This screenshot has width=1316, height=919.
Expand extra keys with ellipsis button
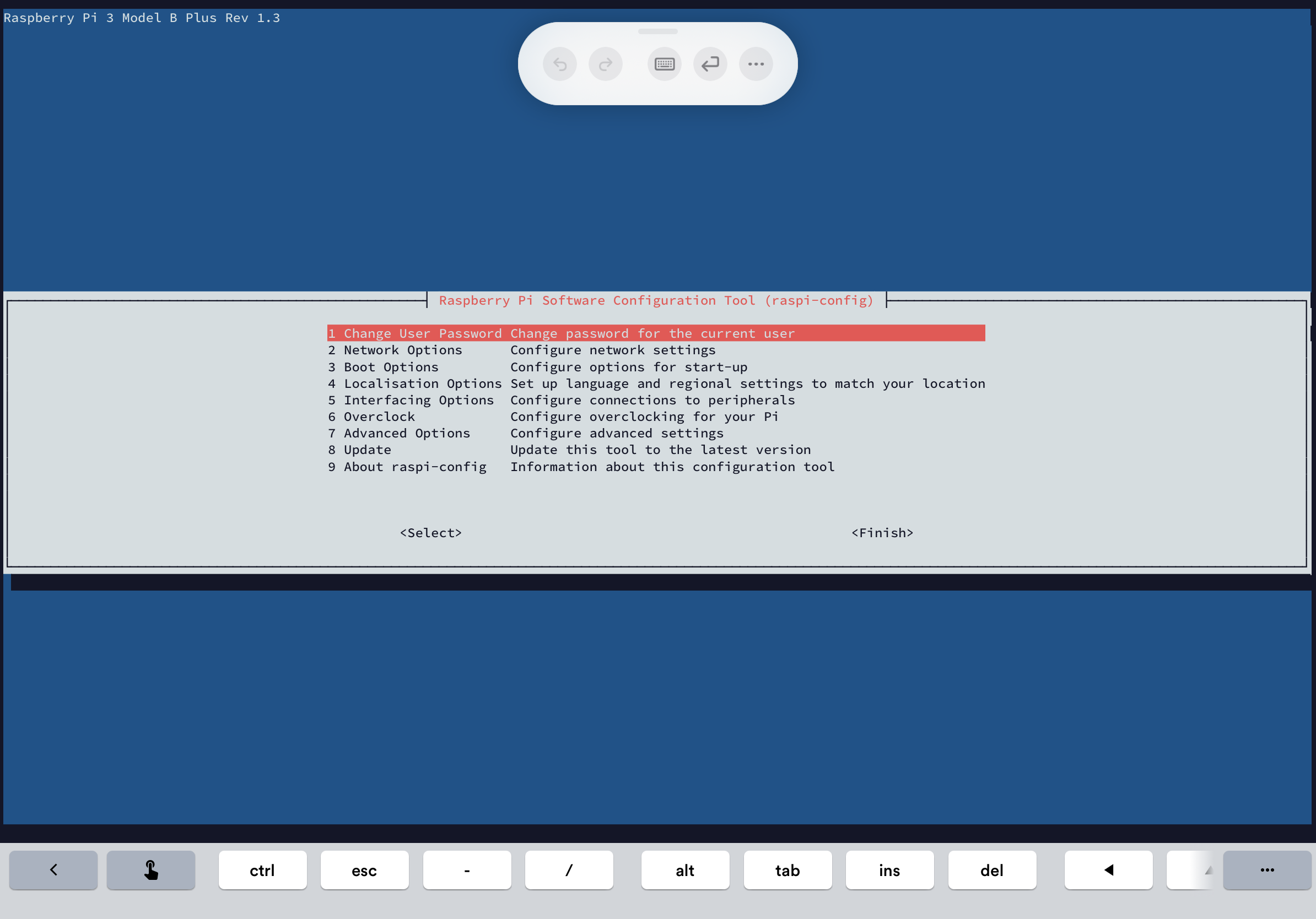(x=1267, y=870)
